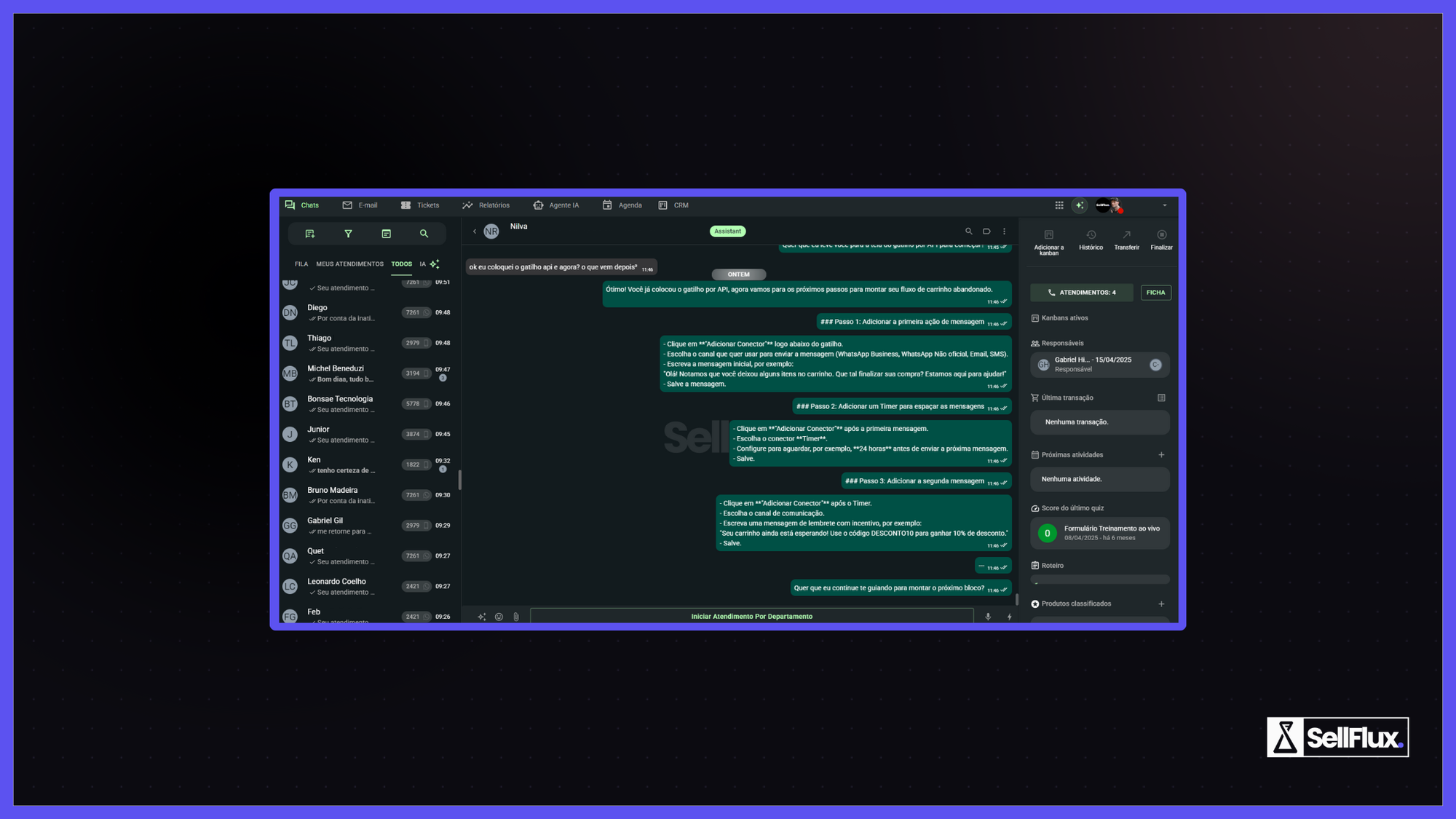Select the Agenda menu item

click(x=622, y=205)
